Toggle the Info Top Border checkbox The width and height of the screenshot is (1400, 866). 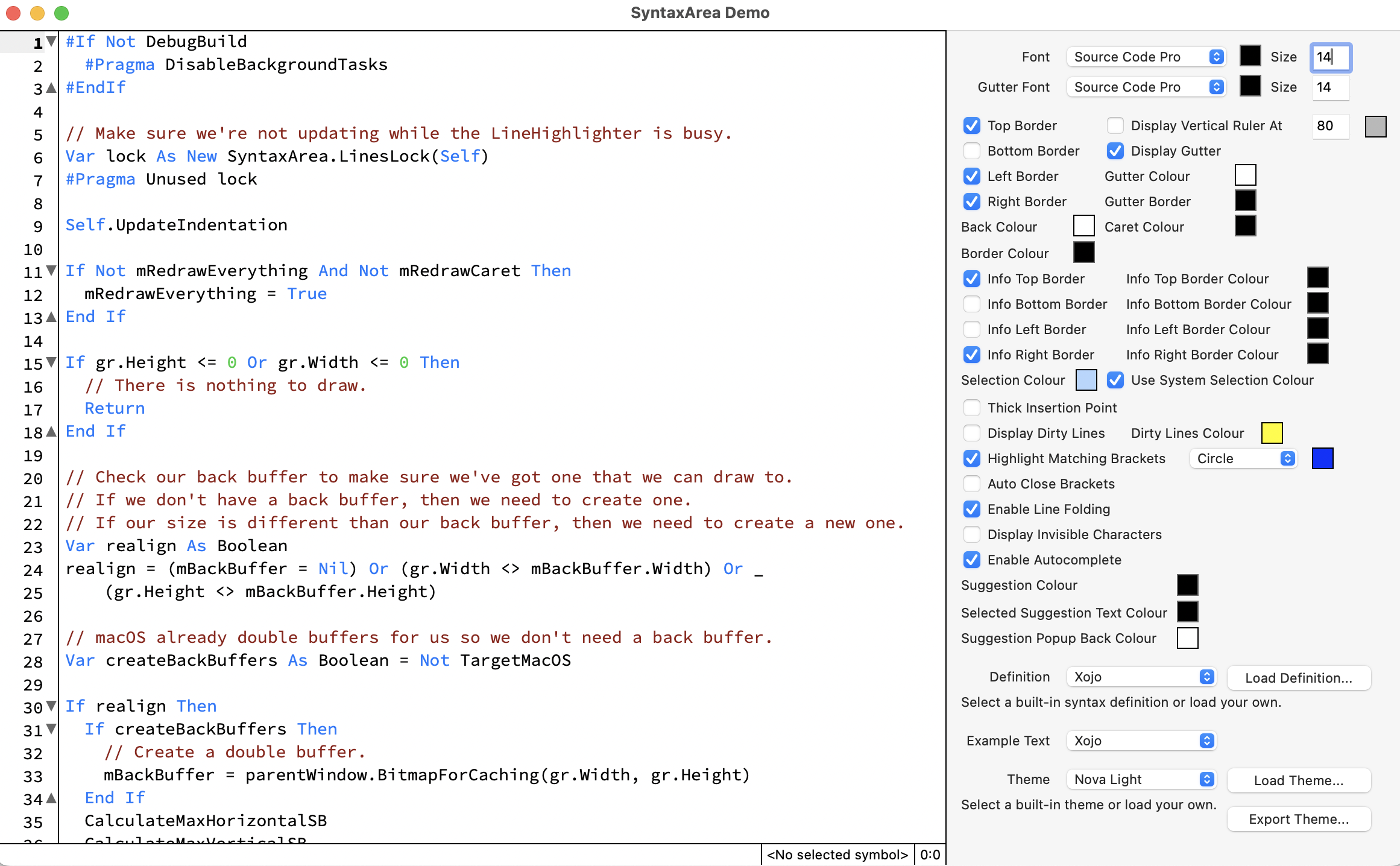[x=971, y=279]
